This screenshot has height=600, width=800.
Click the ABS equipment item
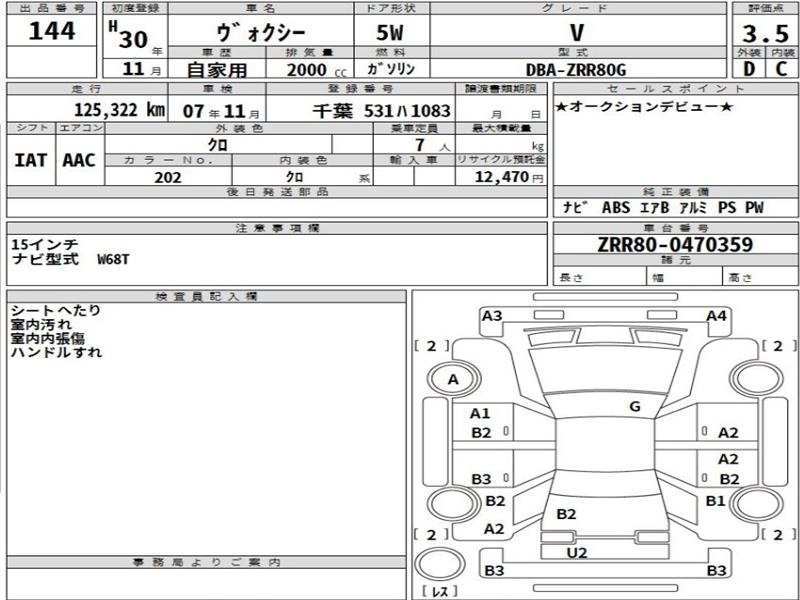click(x=616, y=207)
